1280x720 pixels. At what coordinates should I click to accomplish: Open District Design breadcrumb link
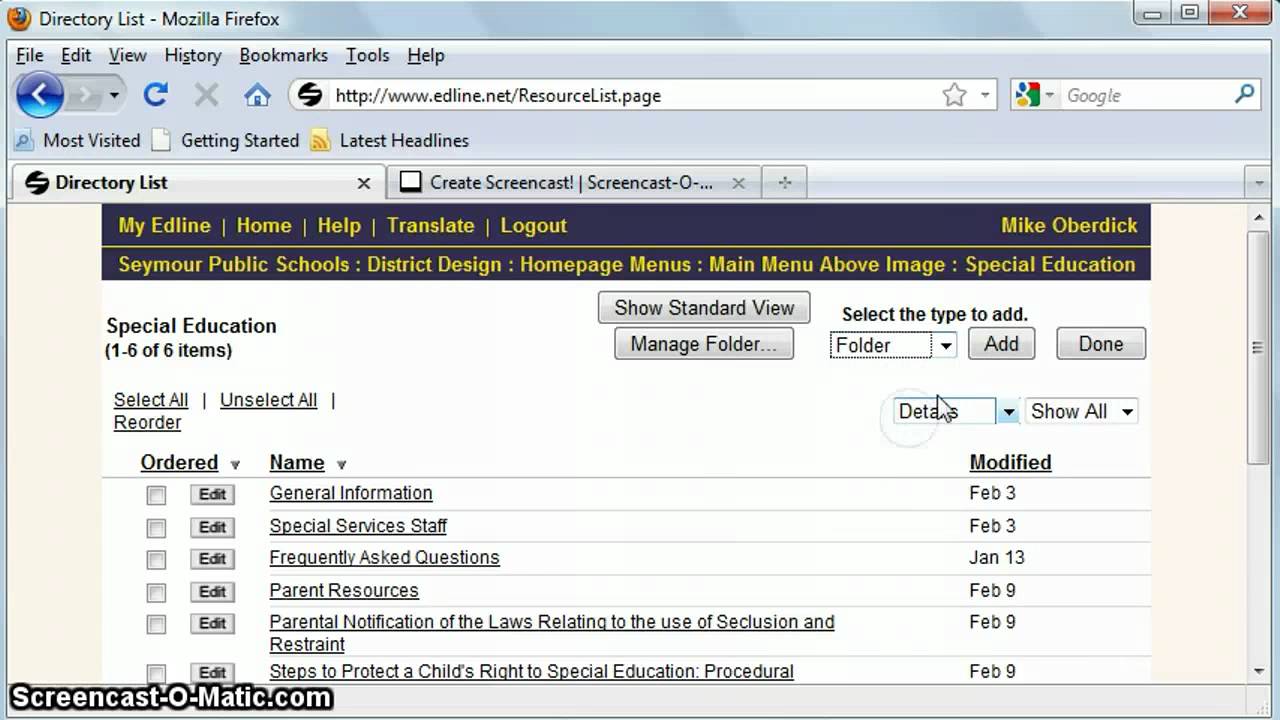[434, 264]
